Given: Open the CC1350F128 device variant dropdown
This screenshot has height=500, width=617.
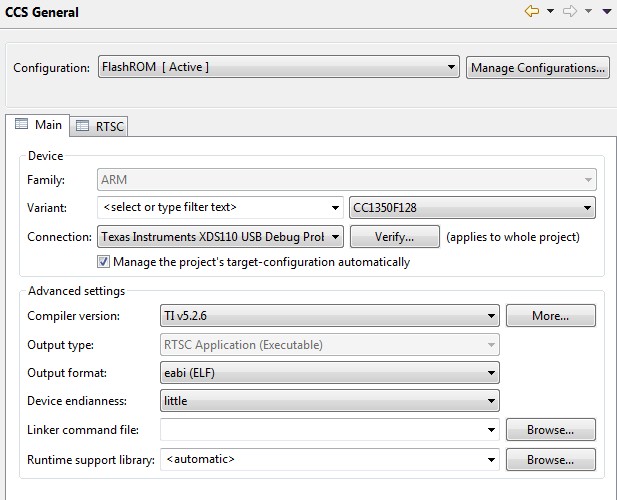Looking at the screenshot, I should (x=472, y=207).
